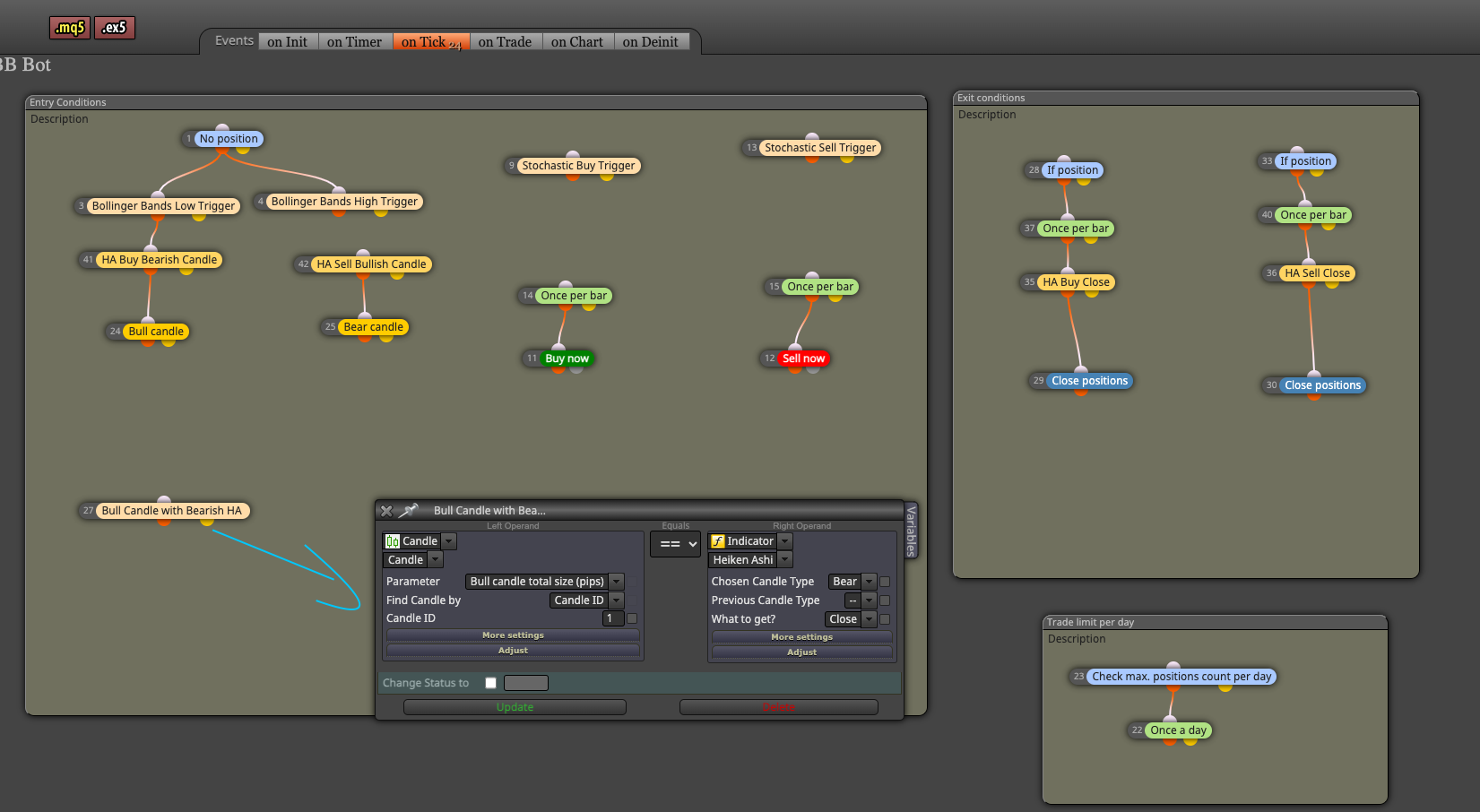1480x812 pixels.
Task: Expand the Bull candle total size parameter dropdown
Action: (617, 582)
